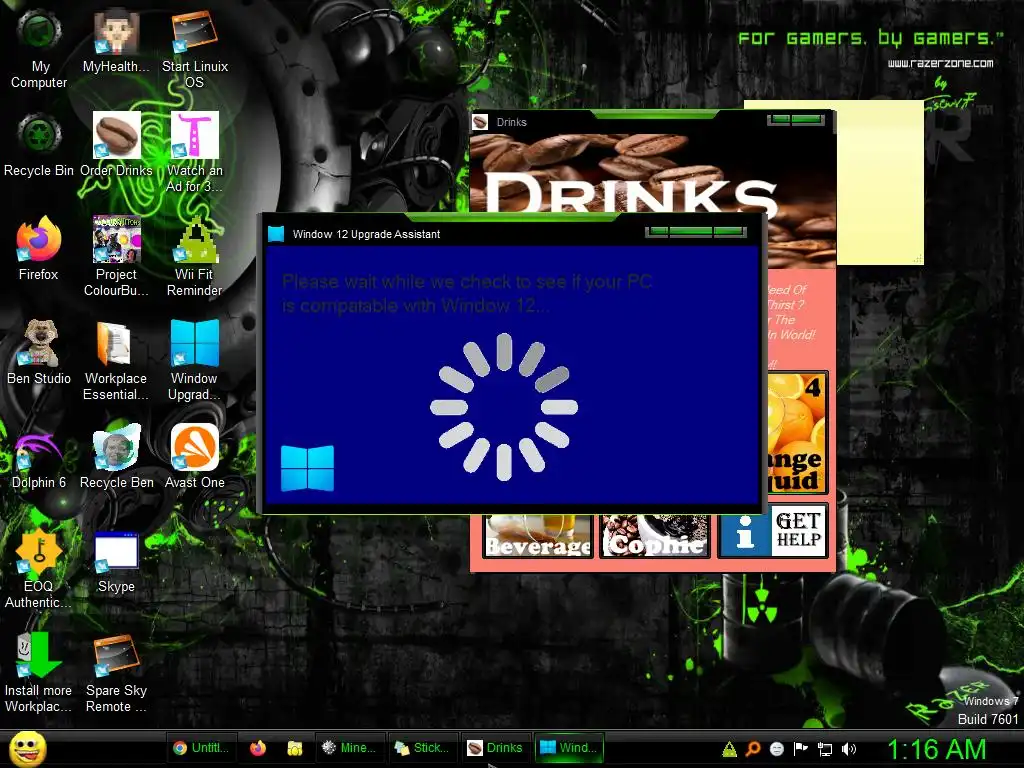Open the EOQ Authentic... key icon
1024x768 pixels.
[x=39, y=569]
